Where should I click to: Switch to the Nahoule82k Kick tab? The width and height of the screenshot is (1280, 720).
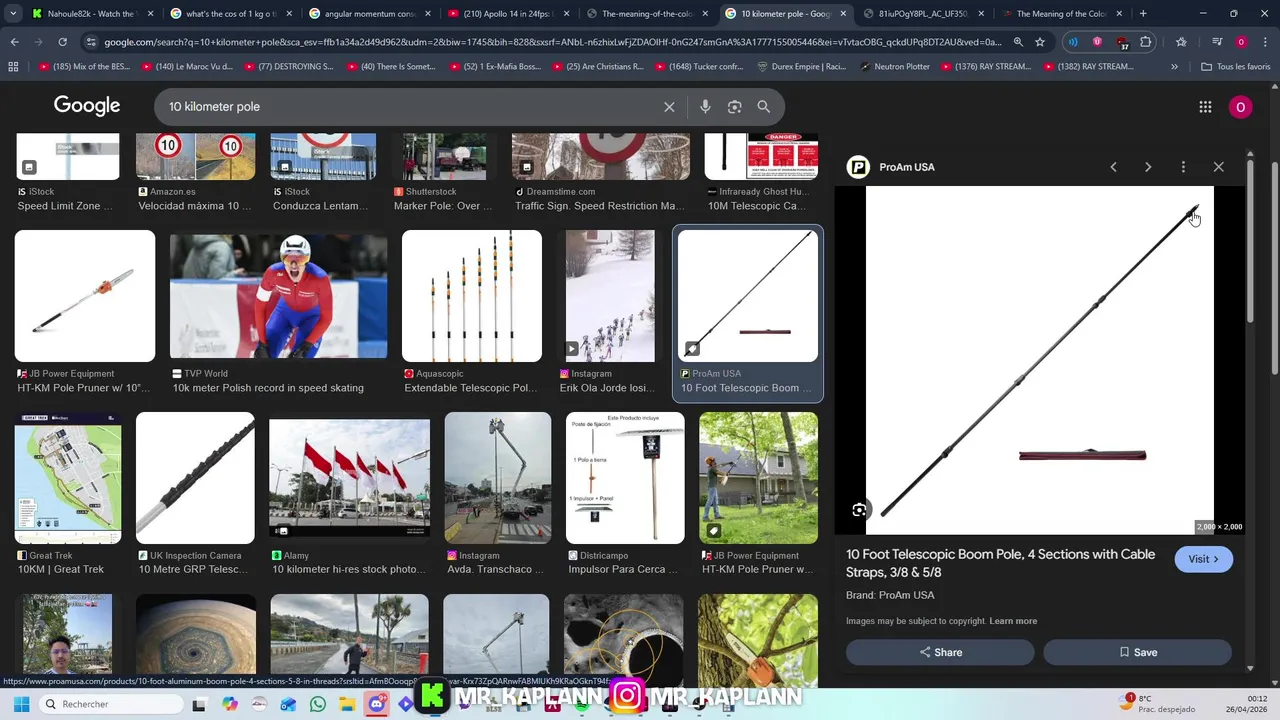click(88, 14)
